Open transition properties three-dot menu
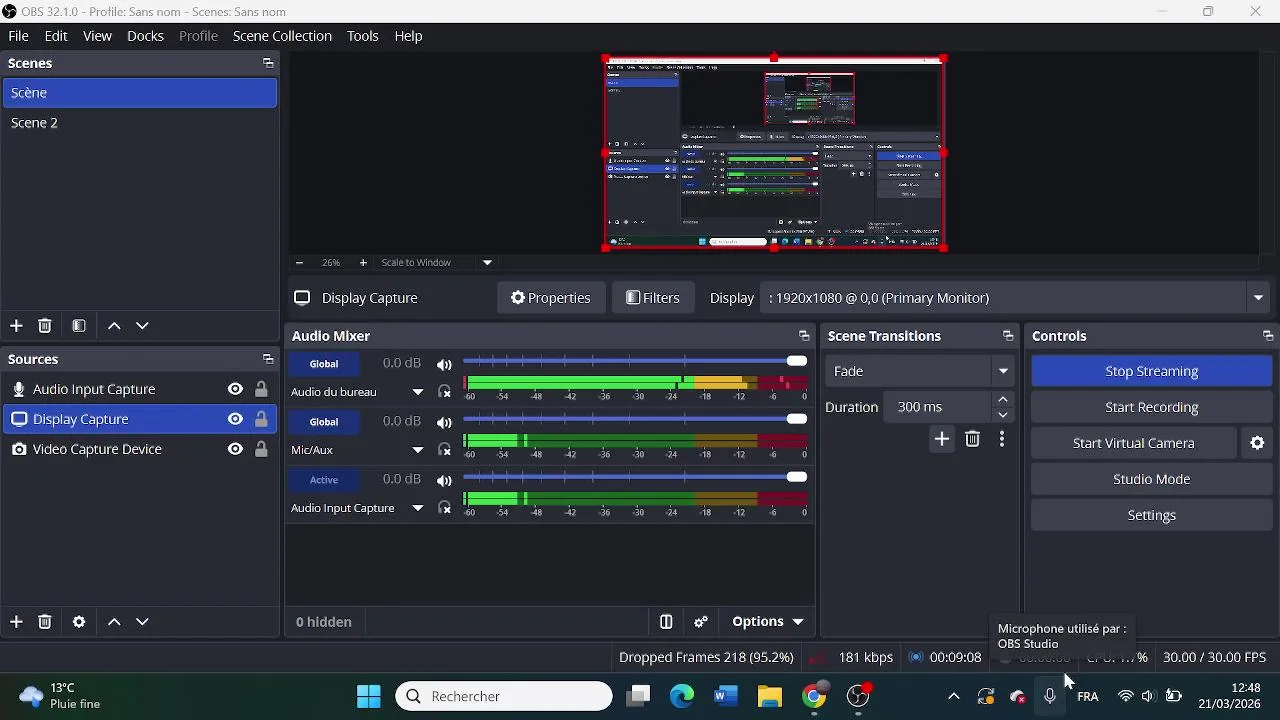The width and height of the screenshot is (1280, 720). point(1002,439)
